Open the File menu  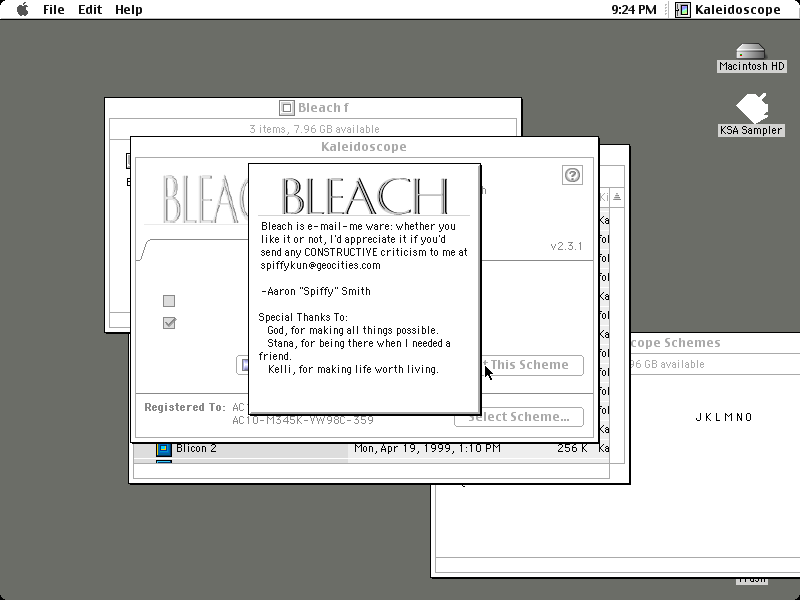[54, 10]
